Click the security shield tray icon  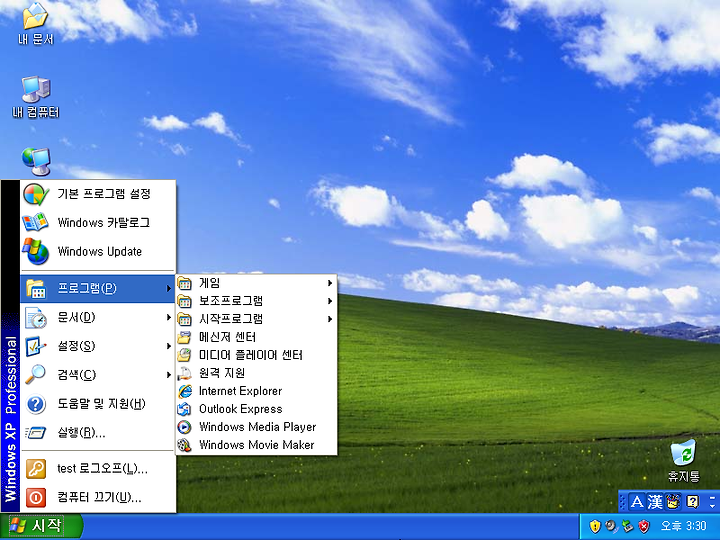click(x=595, y=526)
